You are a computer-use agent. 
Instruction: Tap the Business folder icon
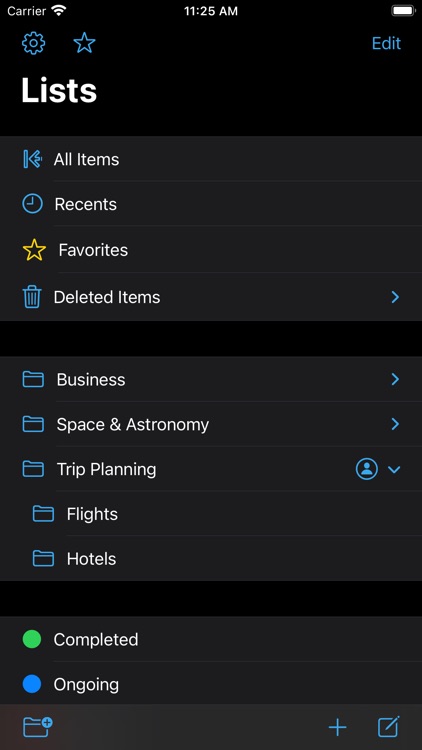33,379
